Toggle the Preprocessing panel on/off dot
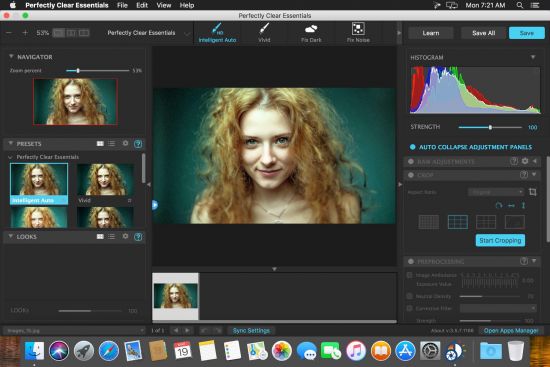 click(x=411, y=261)
